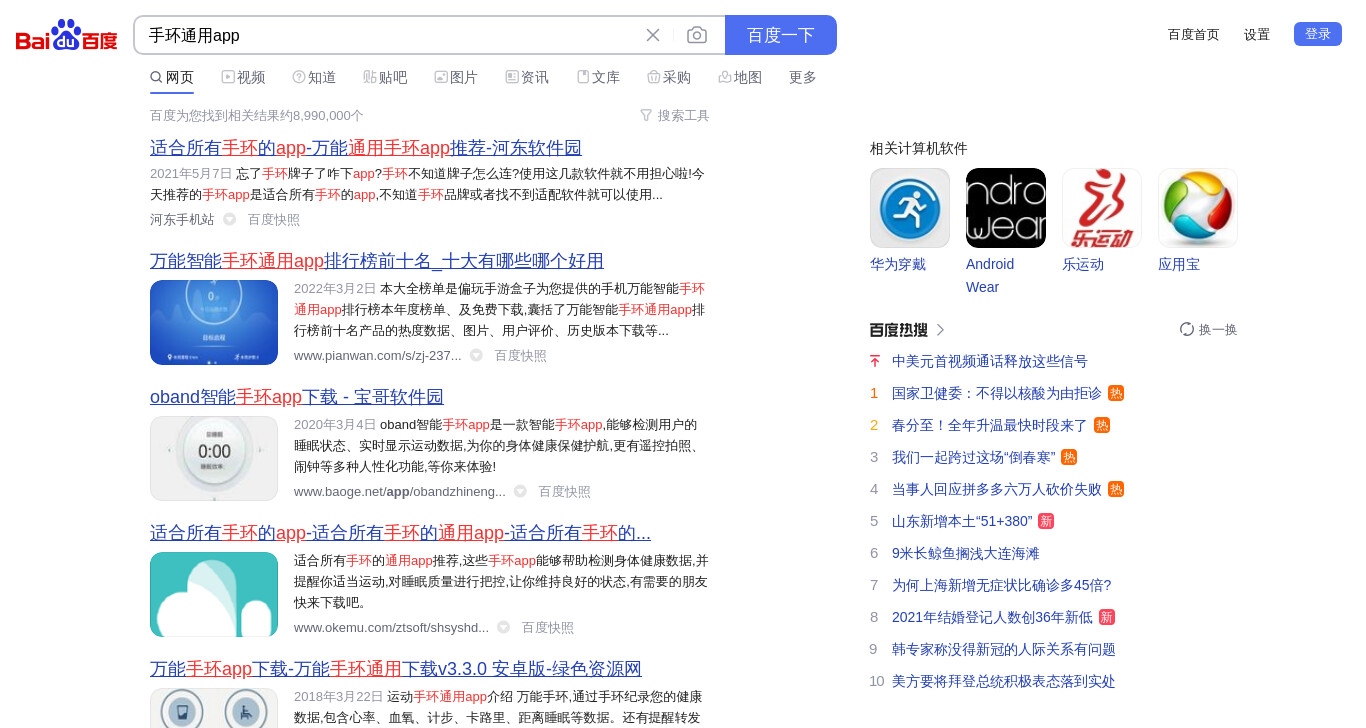This screenshot has width=1366, height=728.
Task: Open 百度快照 for 河东手机站 result
Action: (x=274, y=219)
